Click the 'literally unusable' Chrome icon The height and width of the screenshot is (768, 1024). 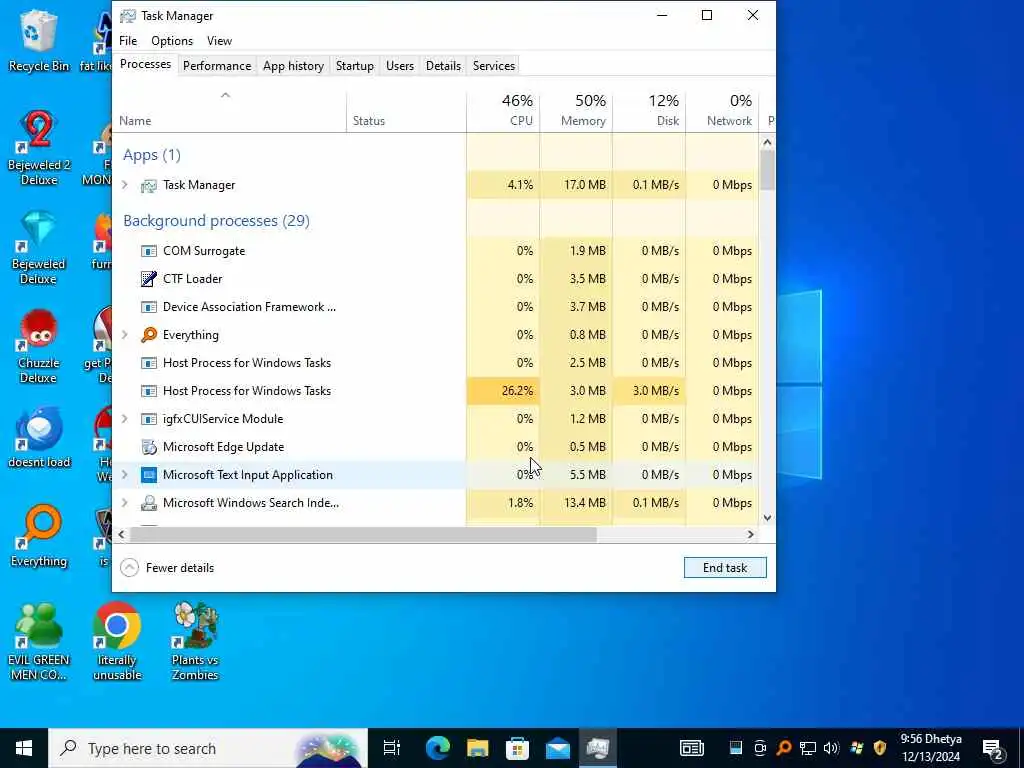click(117, 626)
